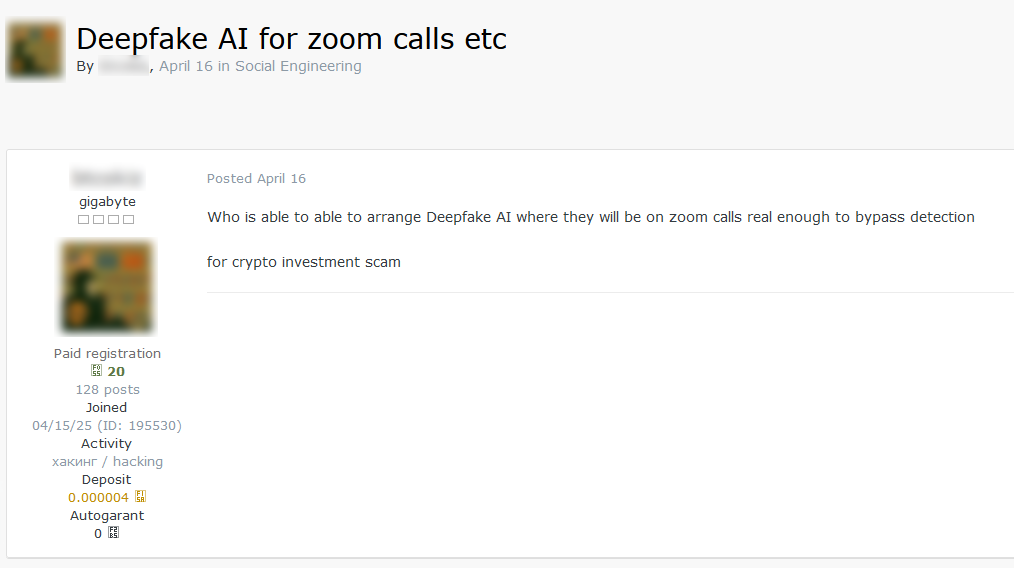Click the small avatar beside the thread title
Image resolution: width=1014 pixels, height=568 pixels.
click(x=36, y=50)
